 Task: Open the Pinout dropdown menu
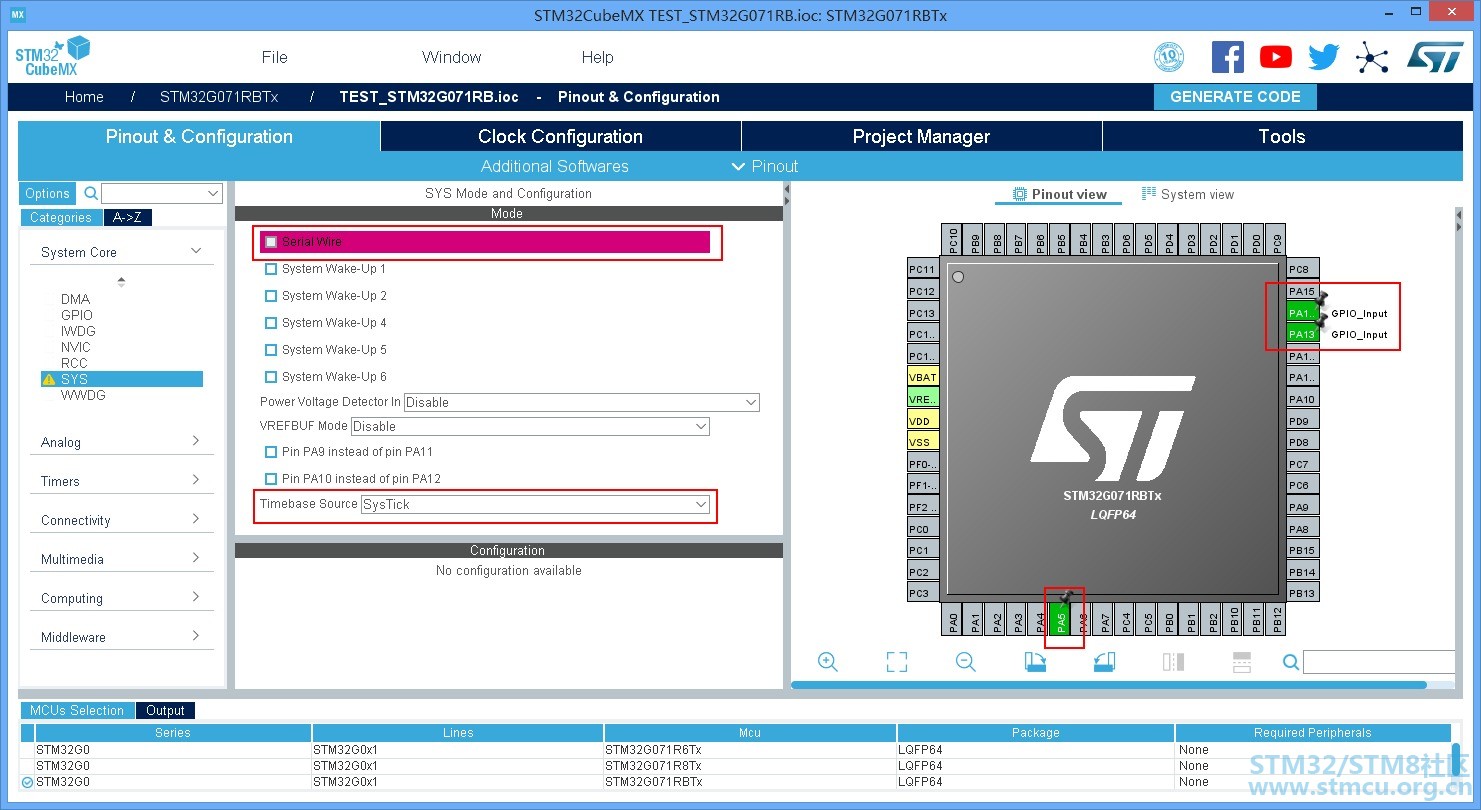(x=765, y=166)
